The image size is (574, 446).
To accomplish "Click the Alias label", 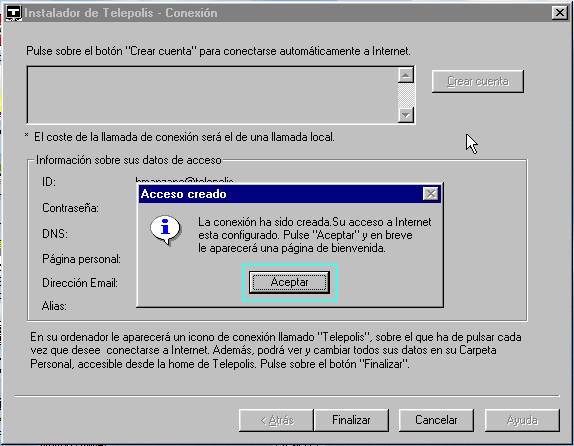I will click(54, 306).
